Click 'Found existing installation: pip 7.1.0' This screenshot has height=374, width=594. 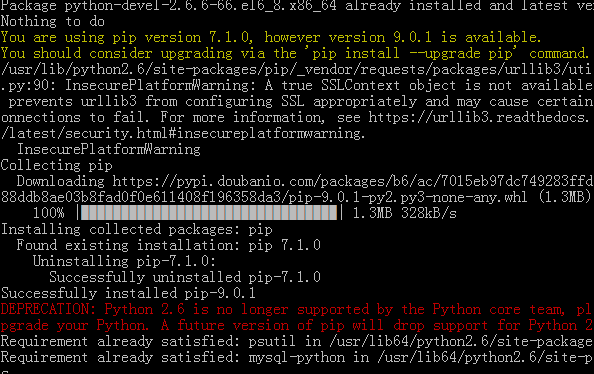click(x=169, y=245)
